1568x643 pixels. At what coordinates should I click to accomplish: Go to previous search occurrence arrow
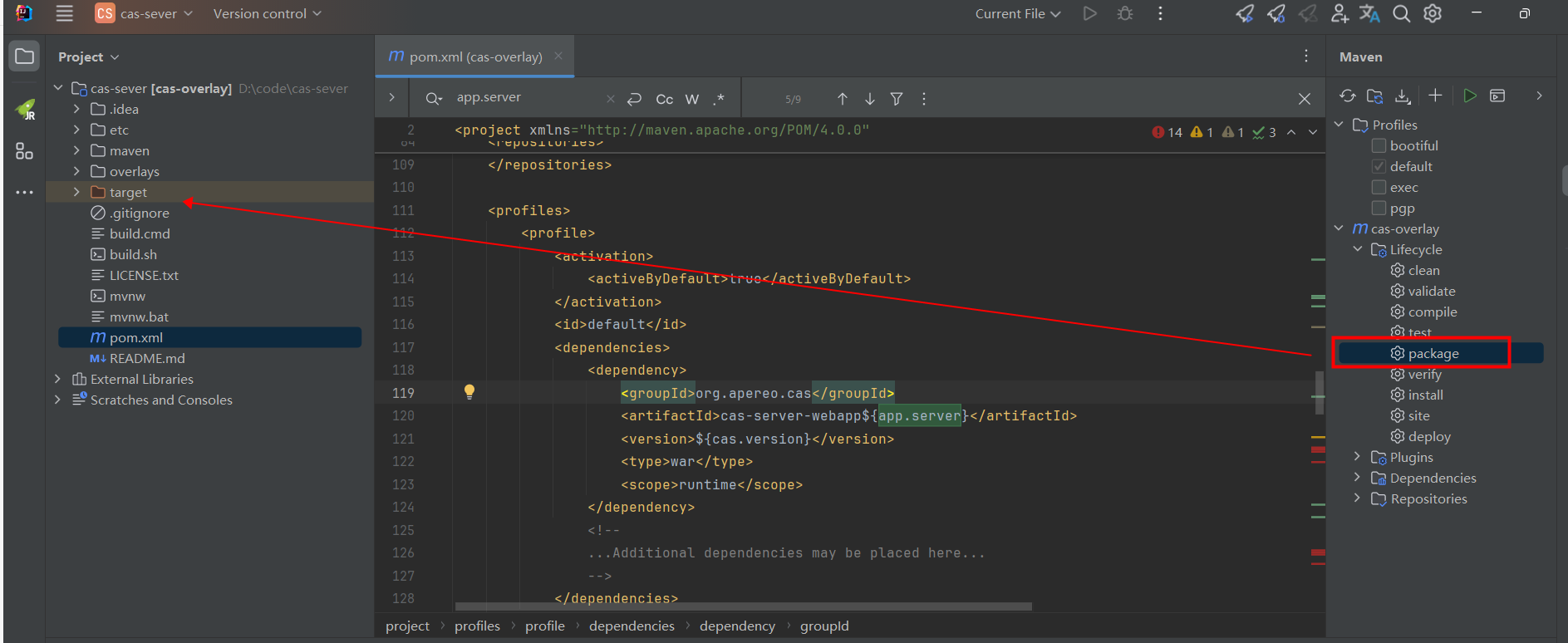click(842, 99)
